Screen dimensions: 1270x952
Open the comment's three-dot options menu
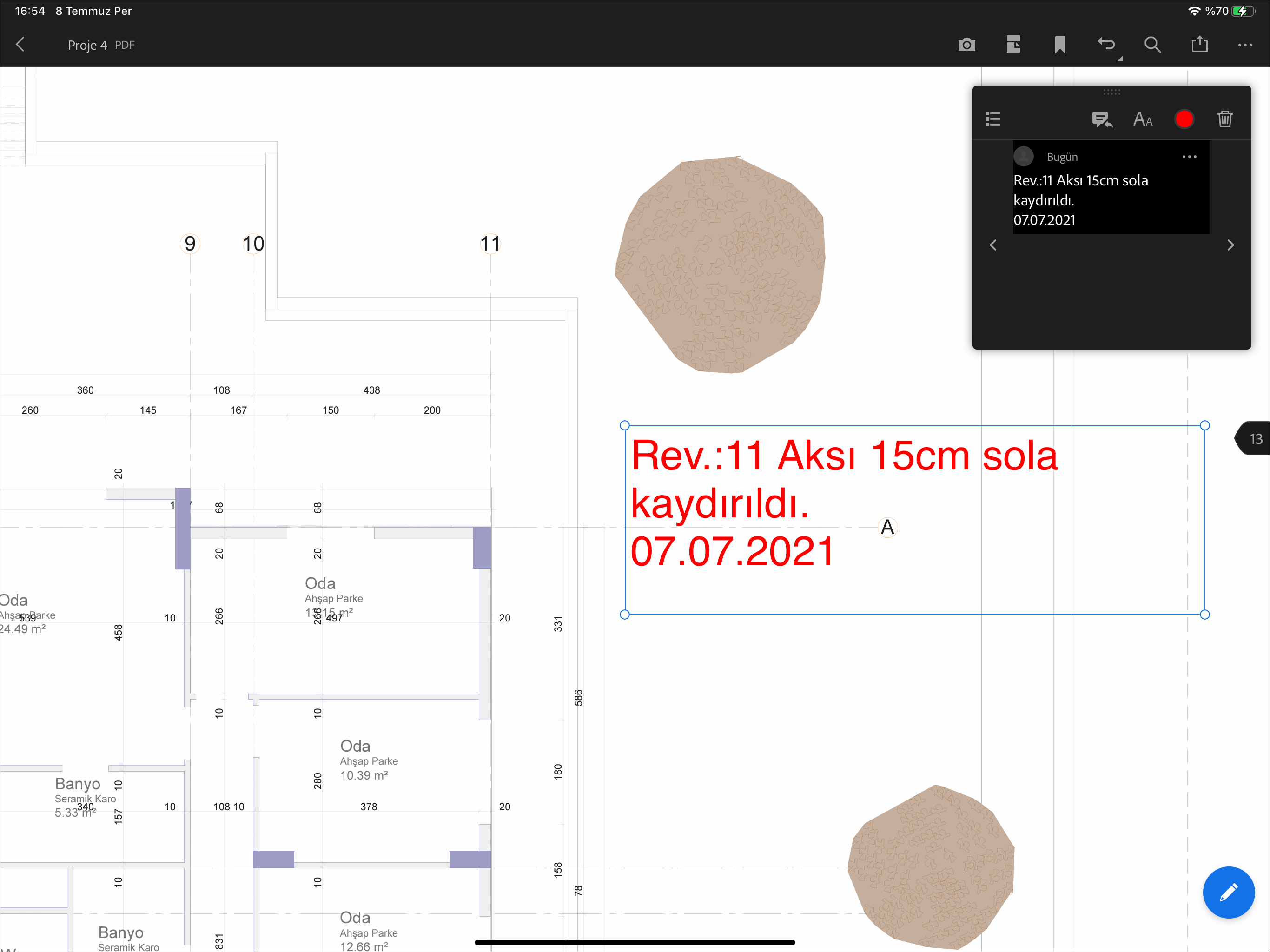click(x=1189, y=157)
